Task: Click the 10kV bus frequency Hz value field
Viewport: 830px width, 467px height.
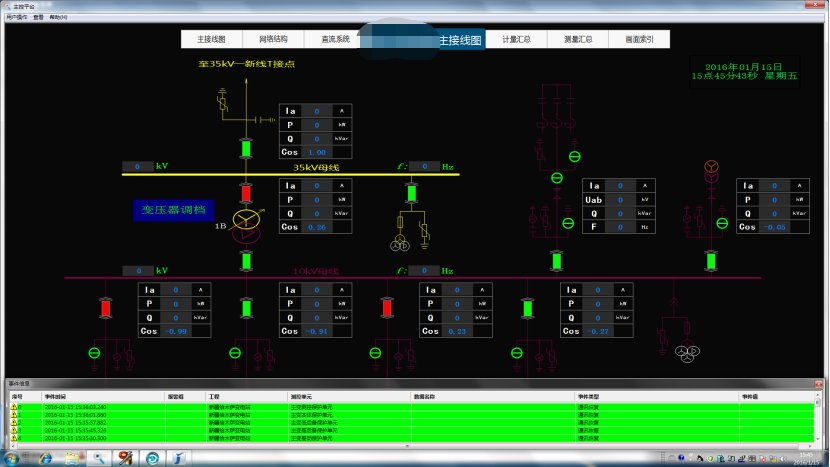Action: pyautogui.click(x=424, y=271)
